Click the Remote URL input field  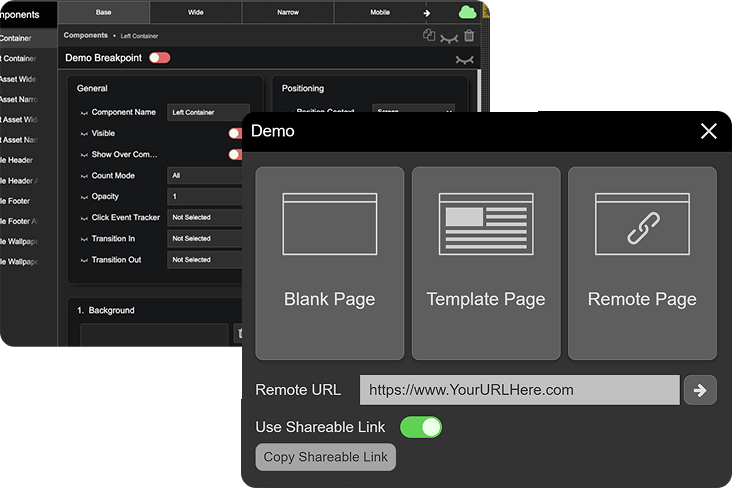(520, 390)
